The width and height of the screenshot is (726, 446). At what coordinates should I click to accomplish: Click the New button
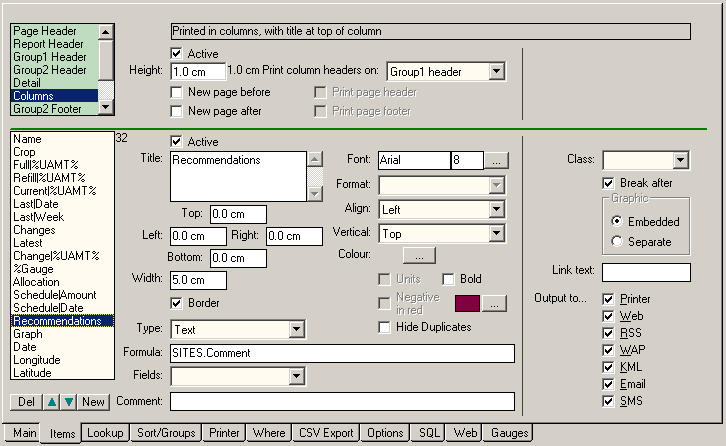point(94,402)
